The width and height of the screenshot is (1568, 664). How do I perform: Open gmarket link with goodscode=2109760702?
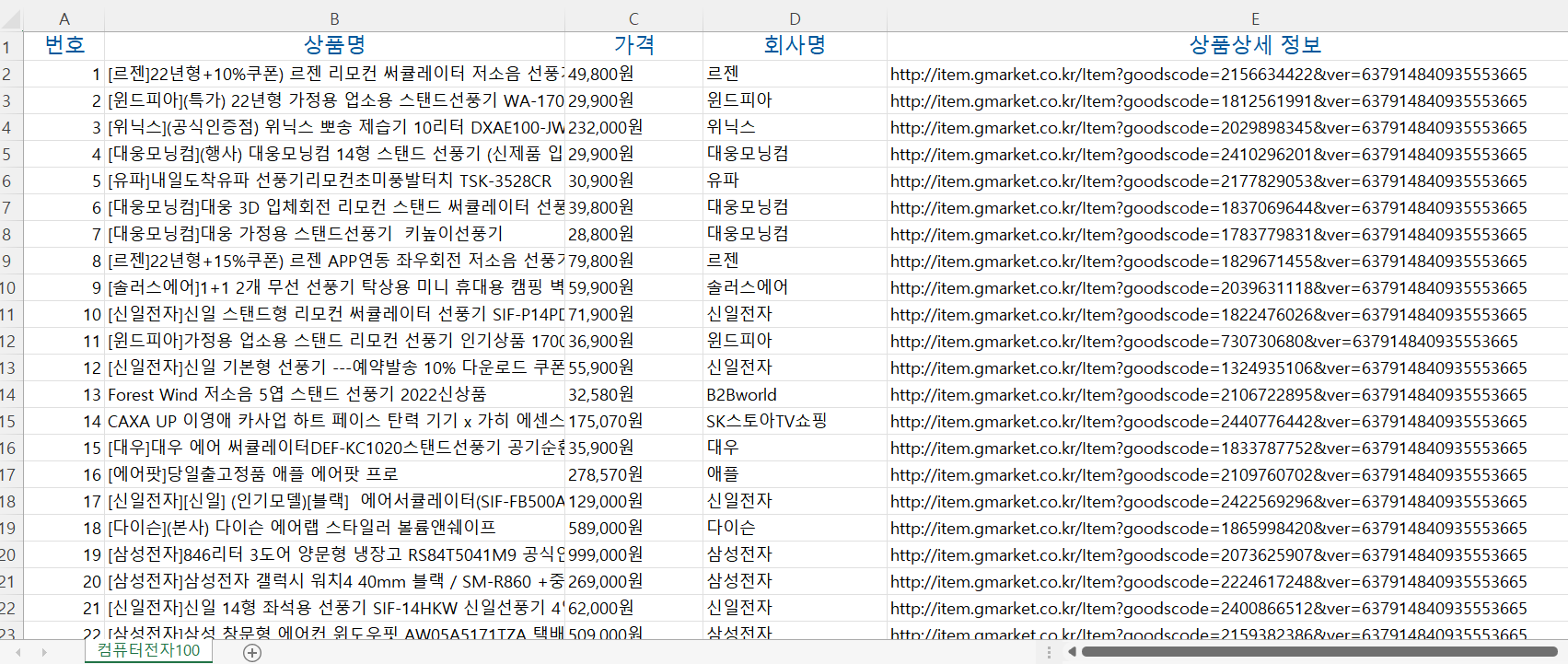coord(1208,475)
